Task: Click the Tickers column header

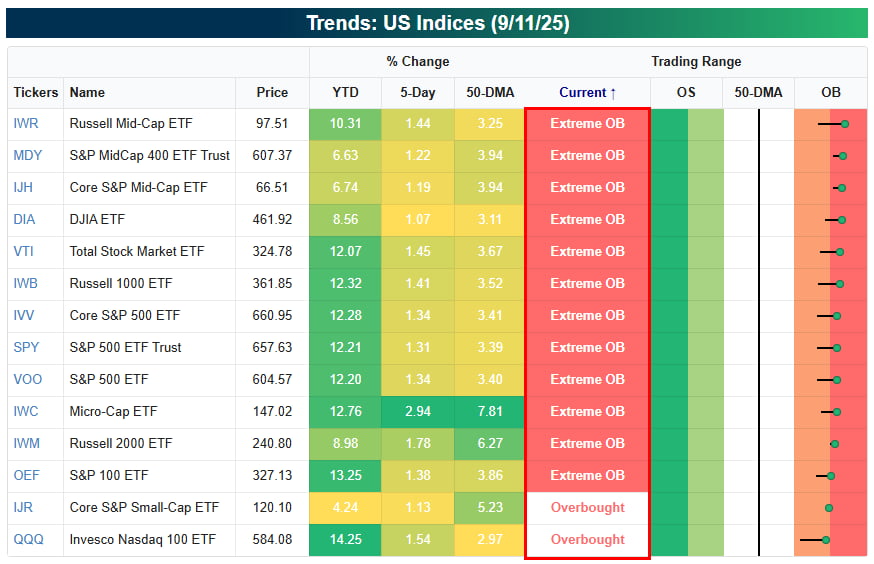Action: [x=36, y=93]
